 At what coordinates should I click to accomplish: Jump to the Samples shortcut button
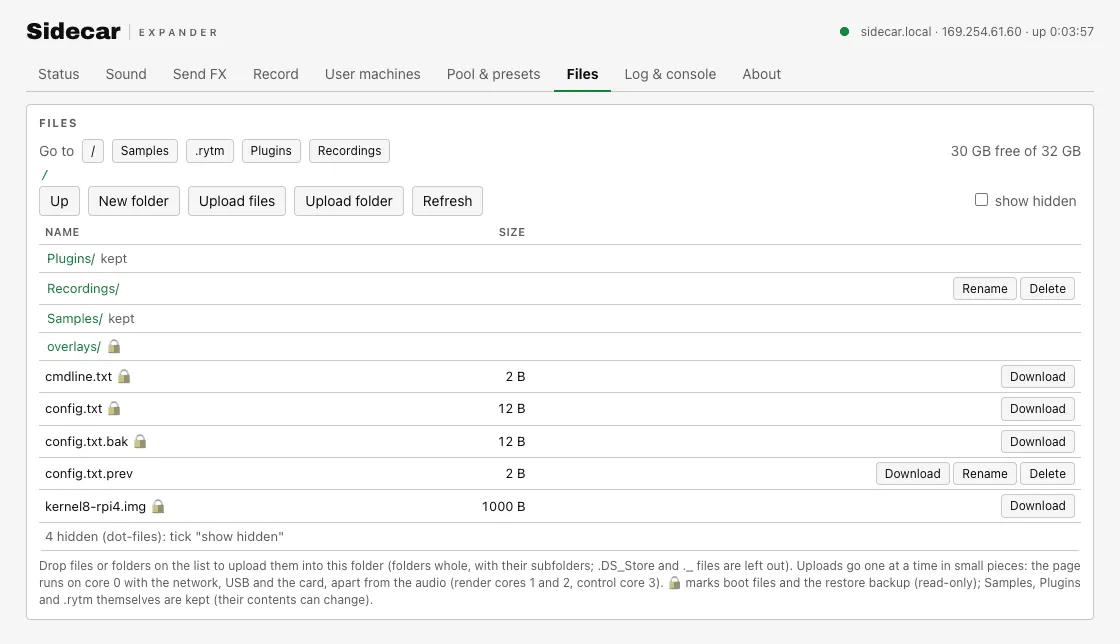coord(145,151)
